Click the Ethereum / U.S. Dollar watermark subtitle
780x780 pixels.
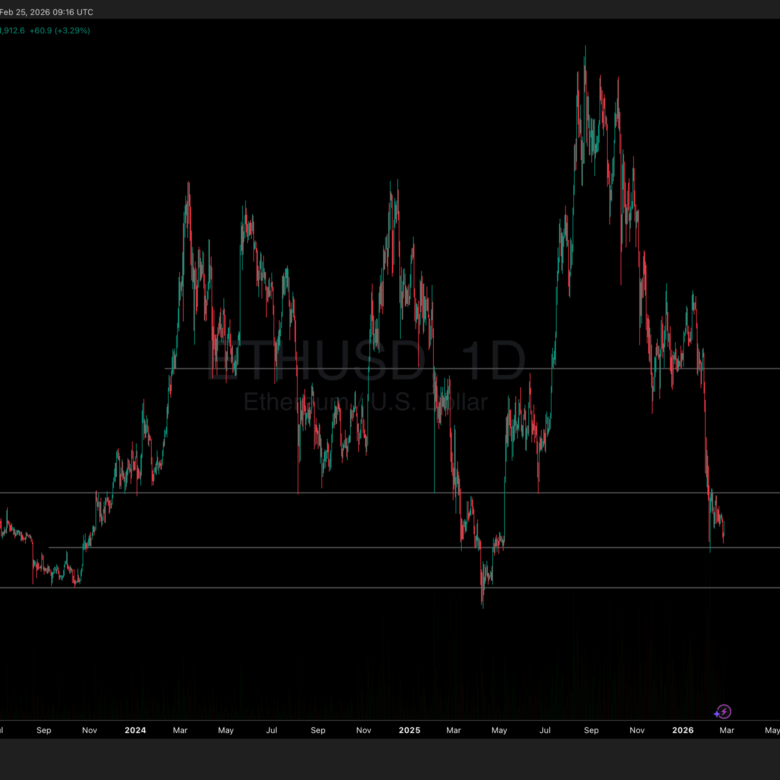366,402
